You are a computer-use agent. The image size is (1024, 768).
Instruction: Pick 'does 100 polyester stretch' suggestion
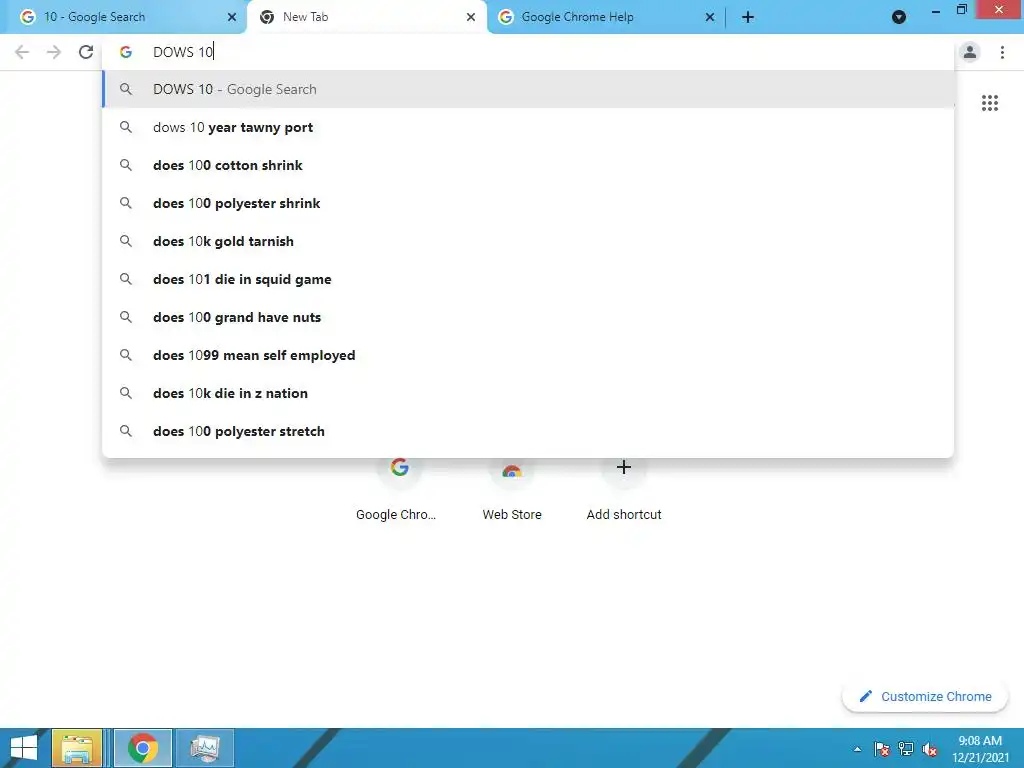tap(528, 431)
